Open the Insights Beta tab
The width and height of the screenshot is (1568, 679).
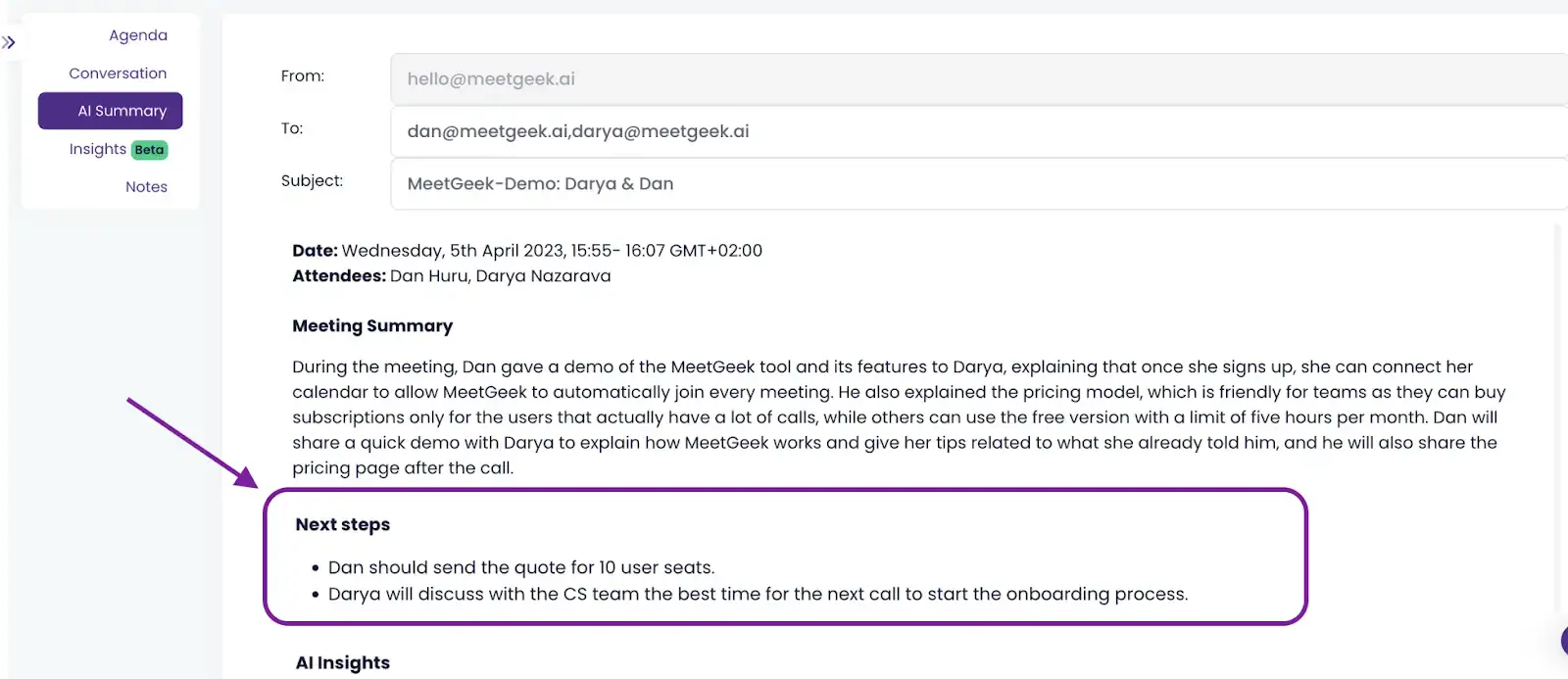click(x=119, y=149)
